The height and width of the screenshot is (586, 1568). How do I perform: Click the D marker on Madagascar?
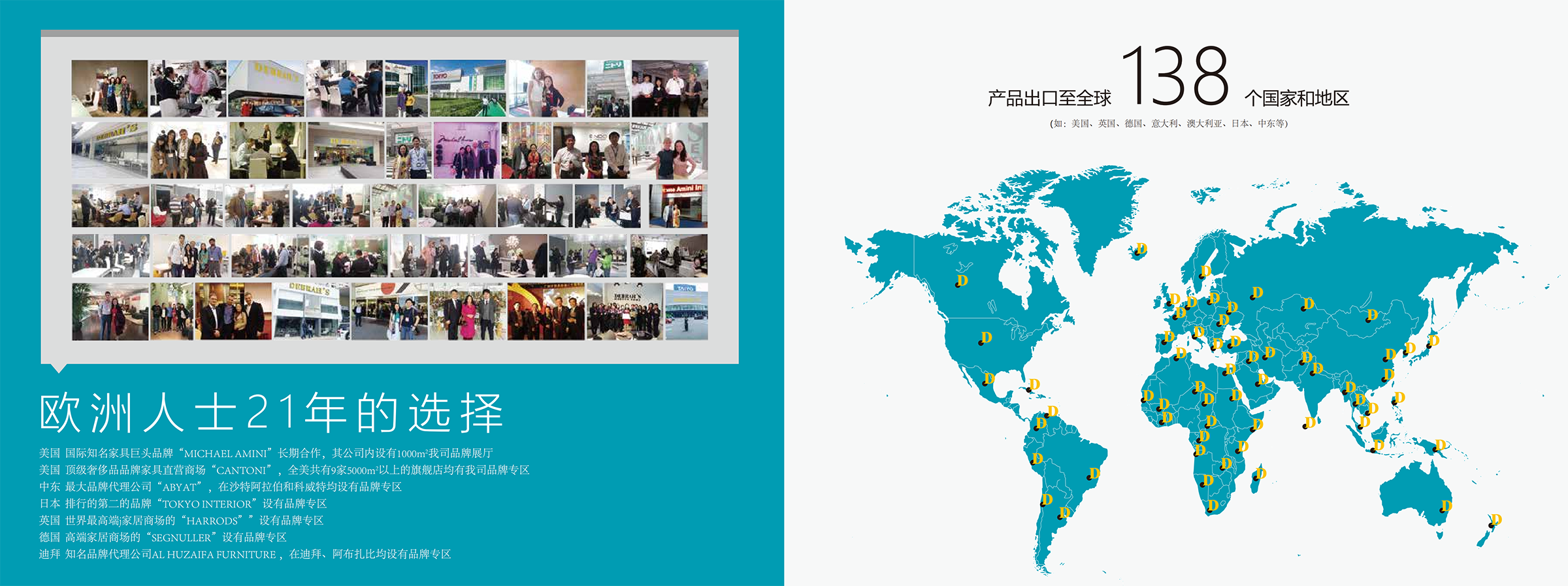pyautogui.click(x=1260, y=473)
